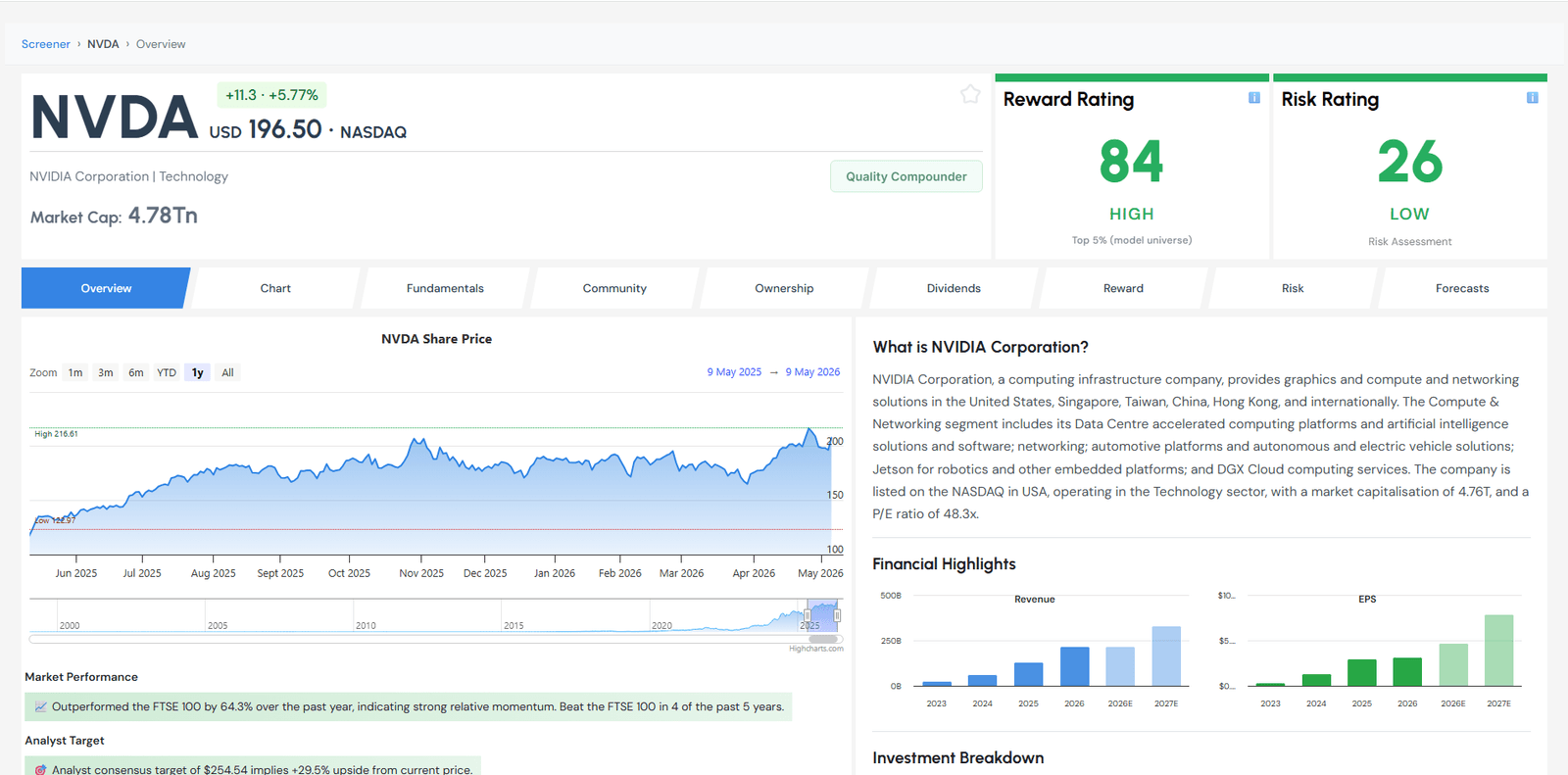Click the chart navigator right handle
The image size is (1568, 775).
click(x=837, y=616)
